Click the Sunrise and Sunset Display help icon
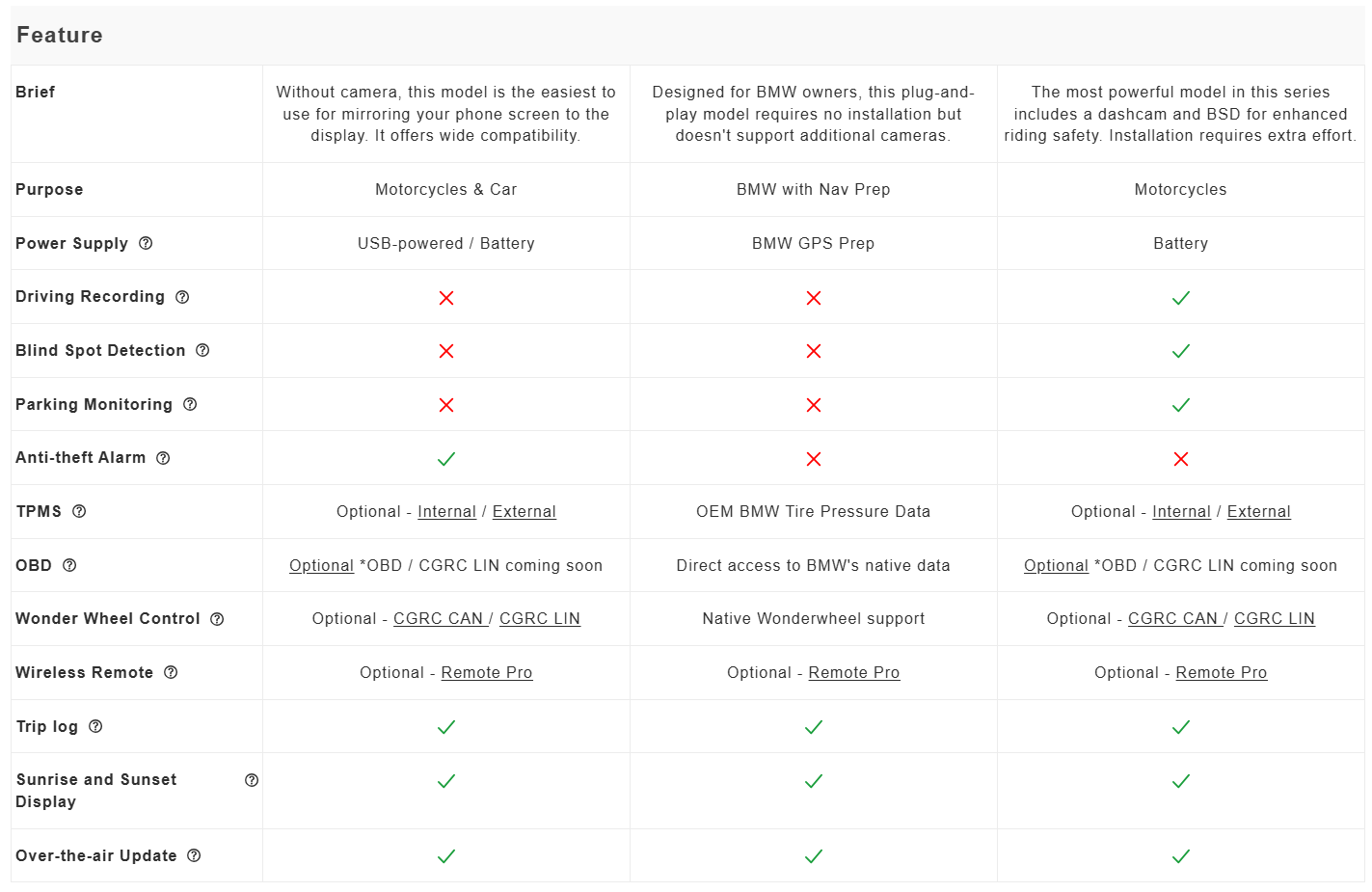The width and height of the screenshot is (1372, 892). coord(252,780)
